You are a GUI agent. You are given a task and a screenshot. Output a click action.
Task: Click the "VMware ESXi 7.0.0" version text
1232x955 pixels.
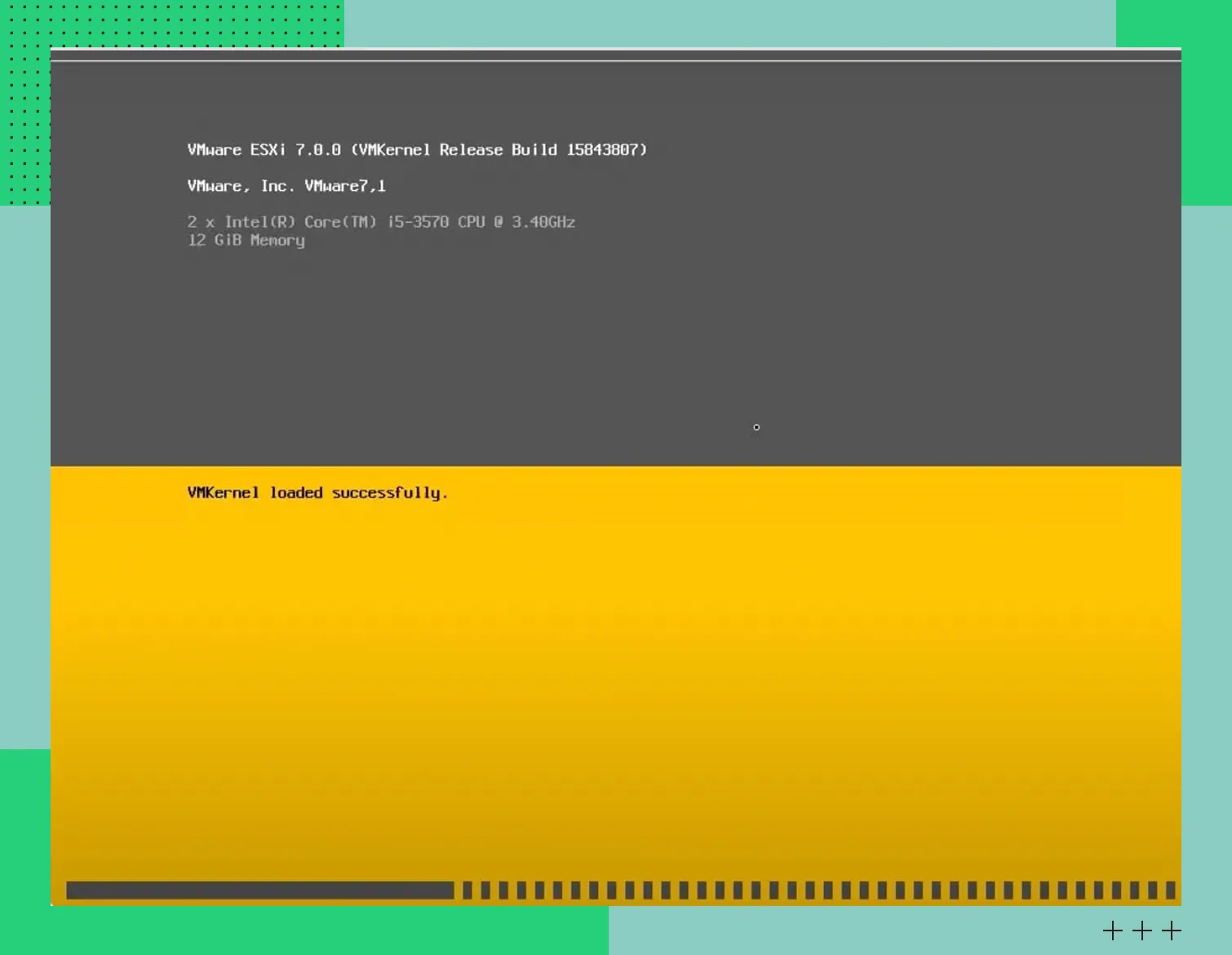[x=264, y=150]
